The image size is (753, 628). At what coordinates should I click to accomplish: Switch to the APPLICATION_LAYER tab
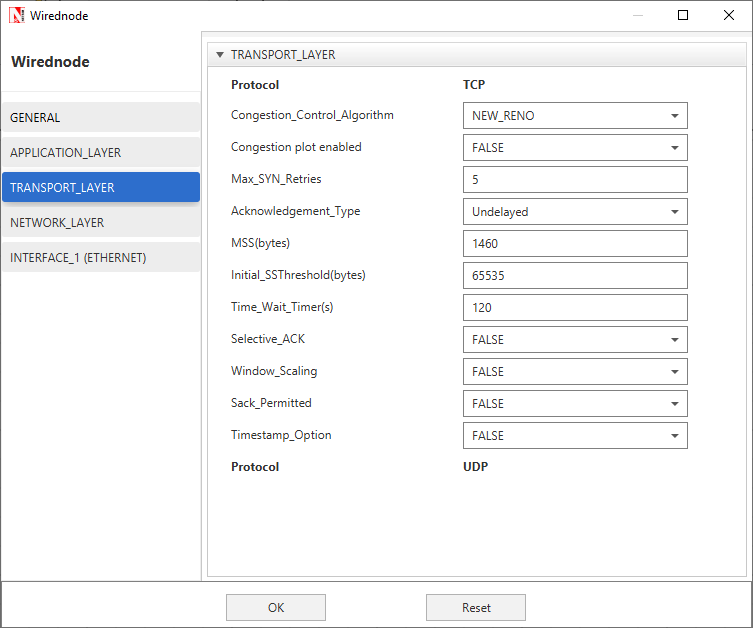coord(100,153)
